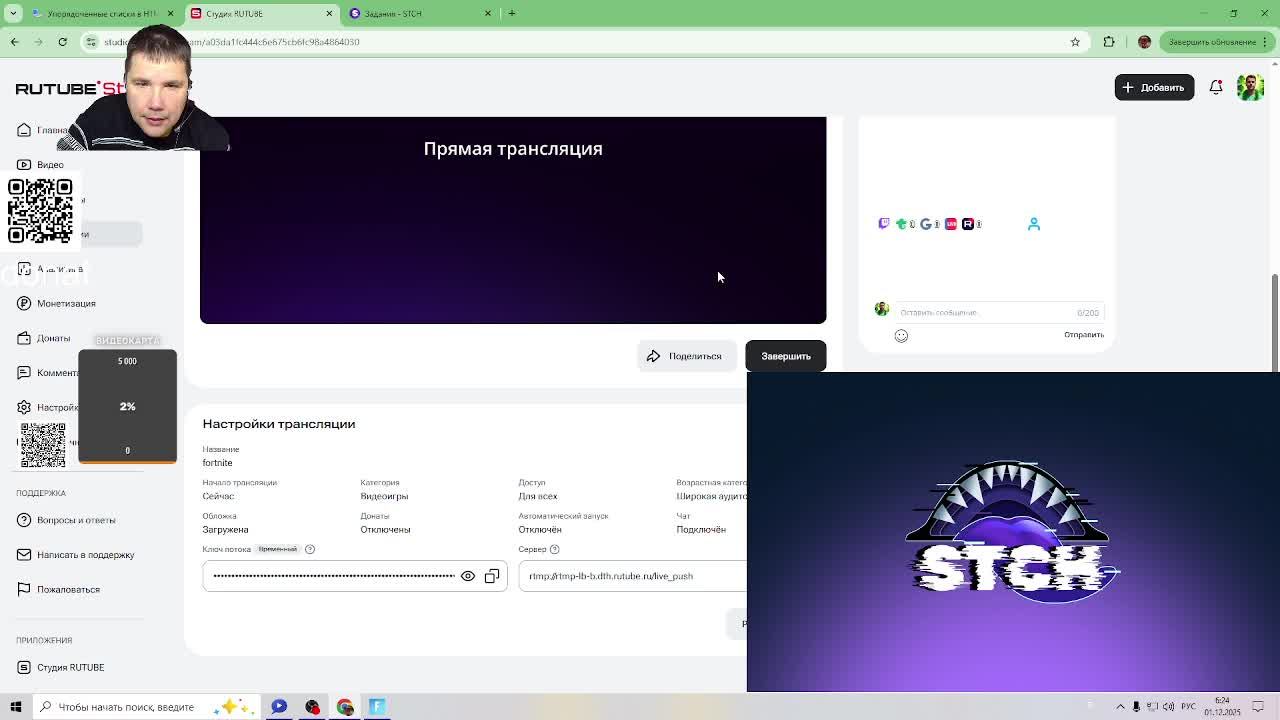
Task: Click the blue viewers person icon
Action: coord(1034,224)
